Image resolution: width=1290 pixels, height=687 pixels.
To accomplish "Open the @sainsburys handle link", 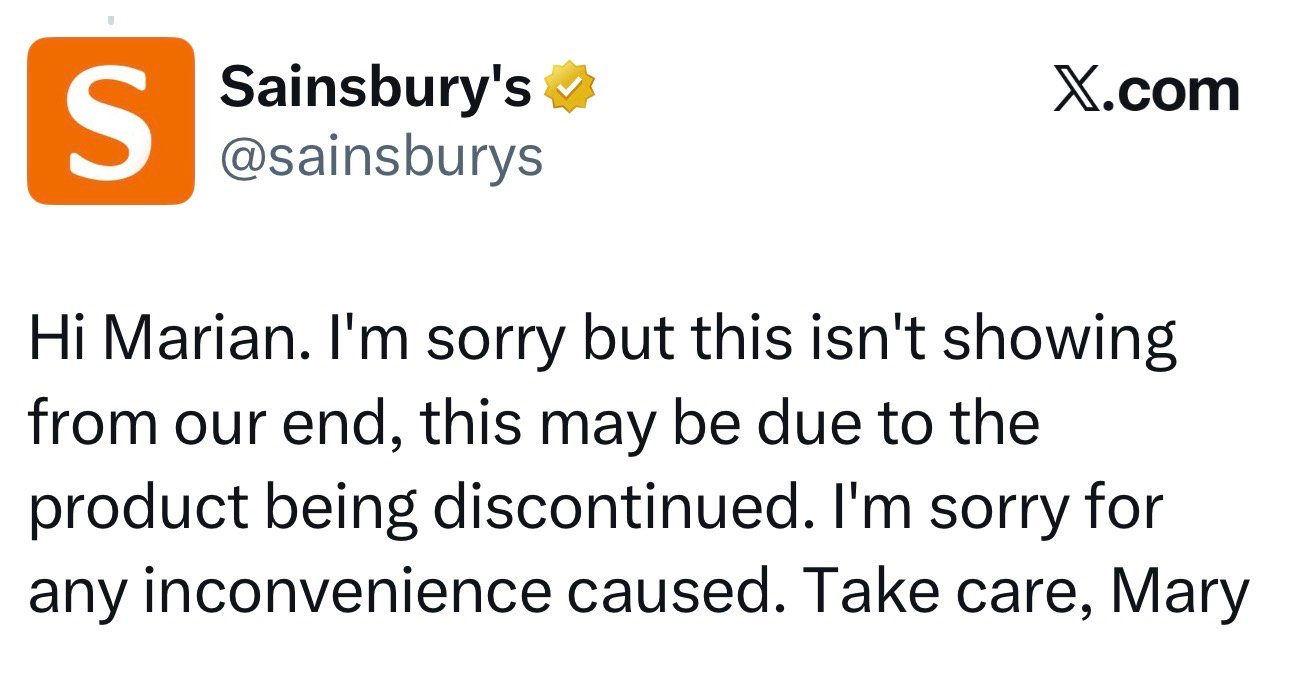I will [x=381, y=155].
